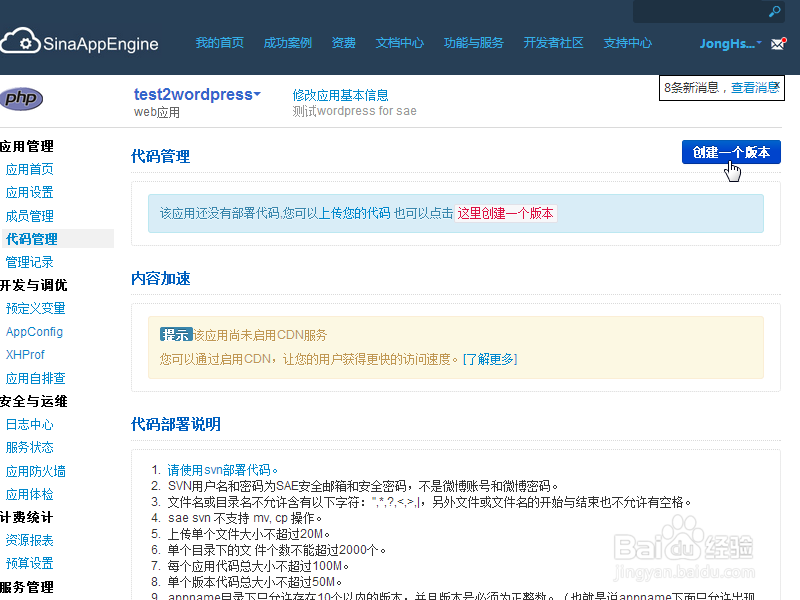Viewport: 800px width, 600px height.
Task: Open XHProf in the sidebar
Action: coord(25,355)
